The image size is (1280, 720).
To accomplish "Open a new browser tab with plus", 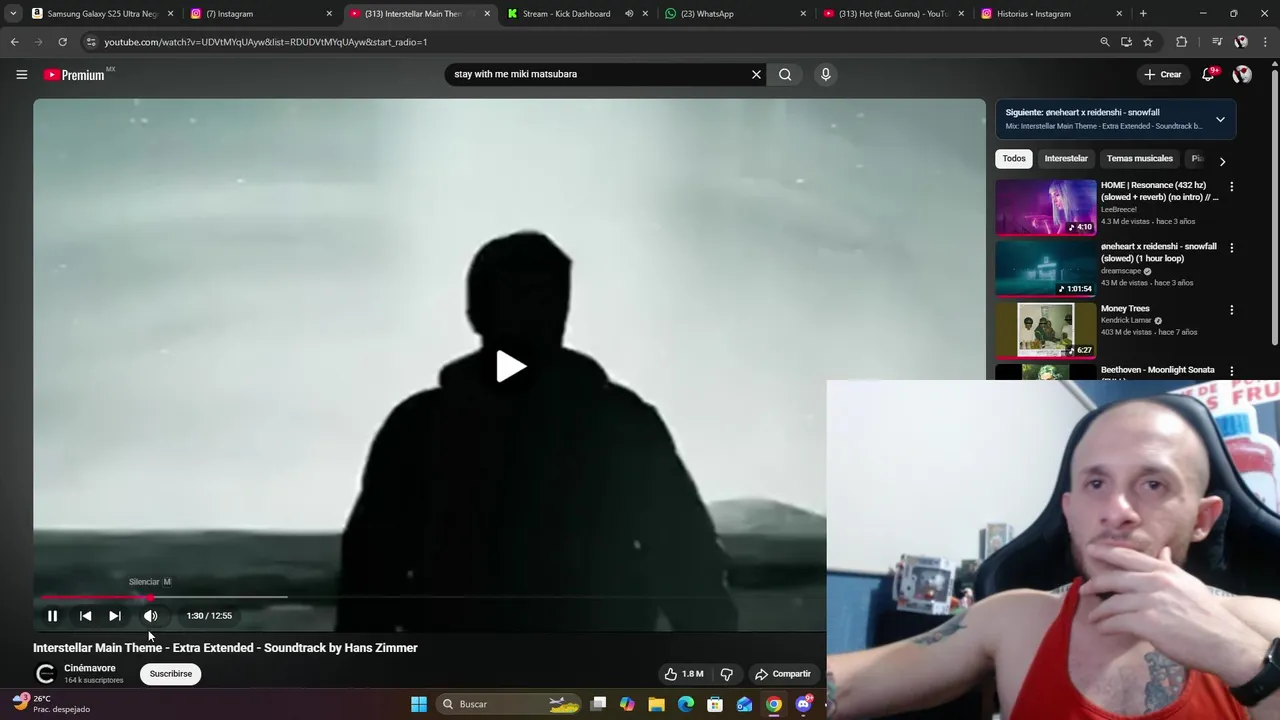I will coord(1143,14).
